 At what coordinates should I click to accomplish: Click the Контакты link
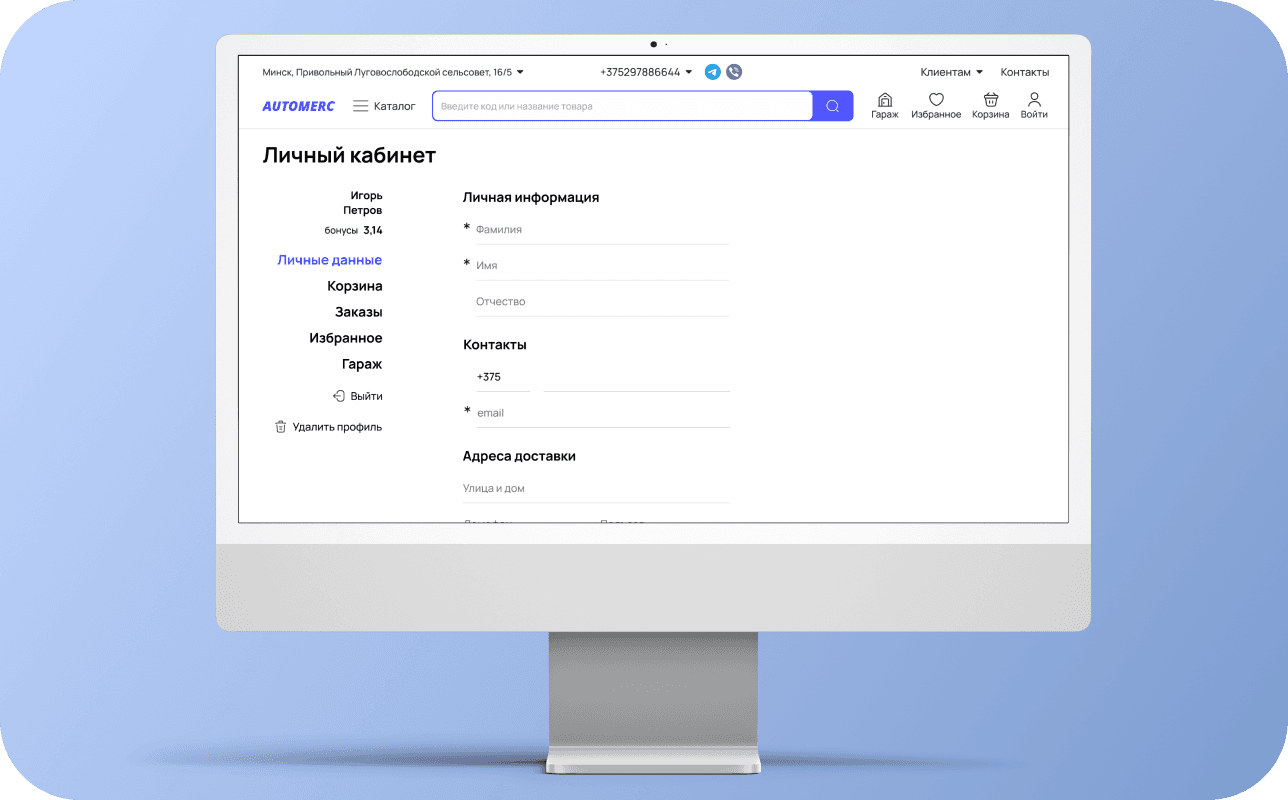click(x=1024, y=72)
